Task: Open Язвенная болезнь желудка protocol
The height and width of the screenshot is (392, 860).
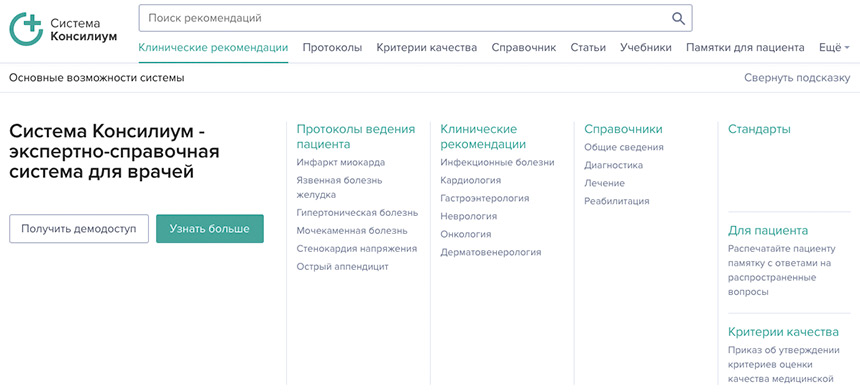Action: click(339, 188)
